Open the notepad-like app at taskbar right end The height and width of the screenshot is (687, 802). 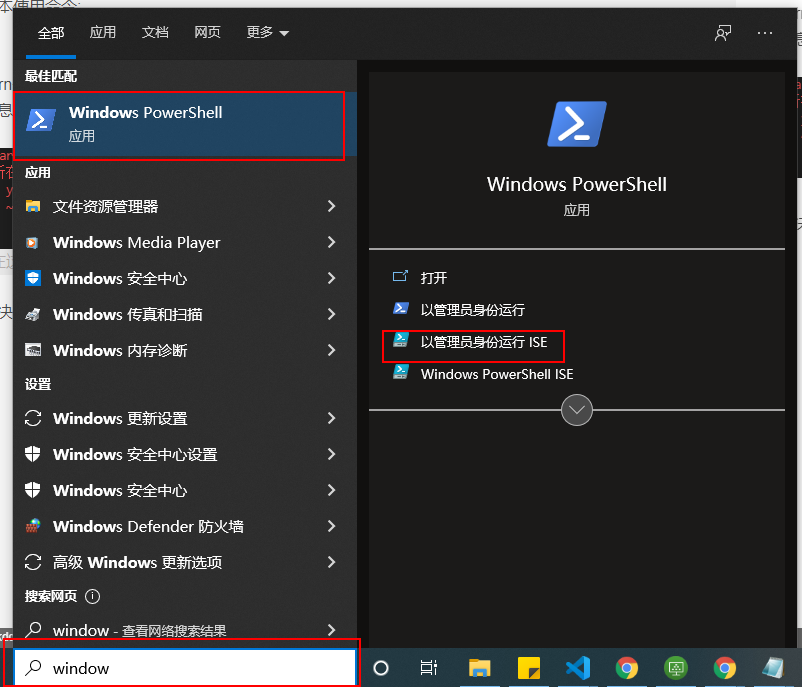(x=773, y=668)
